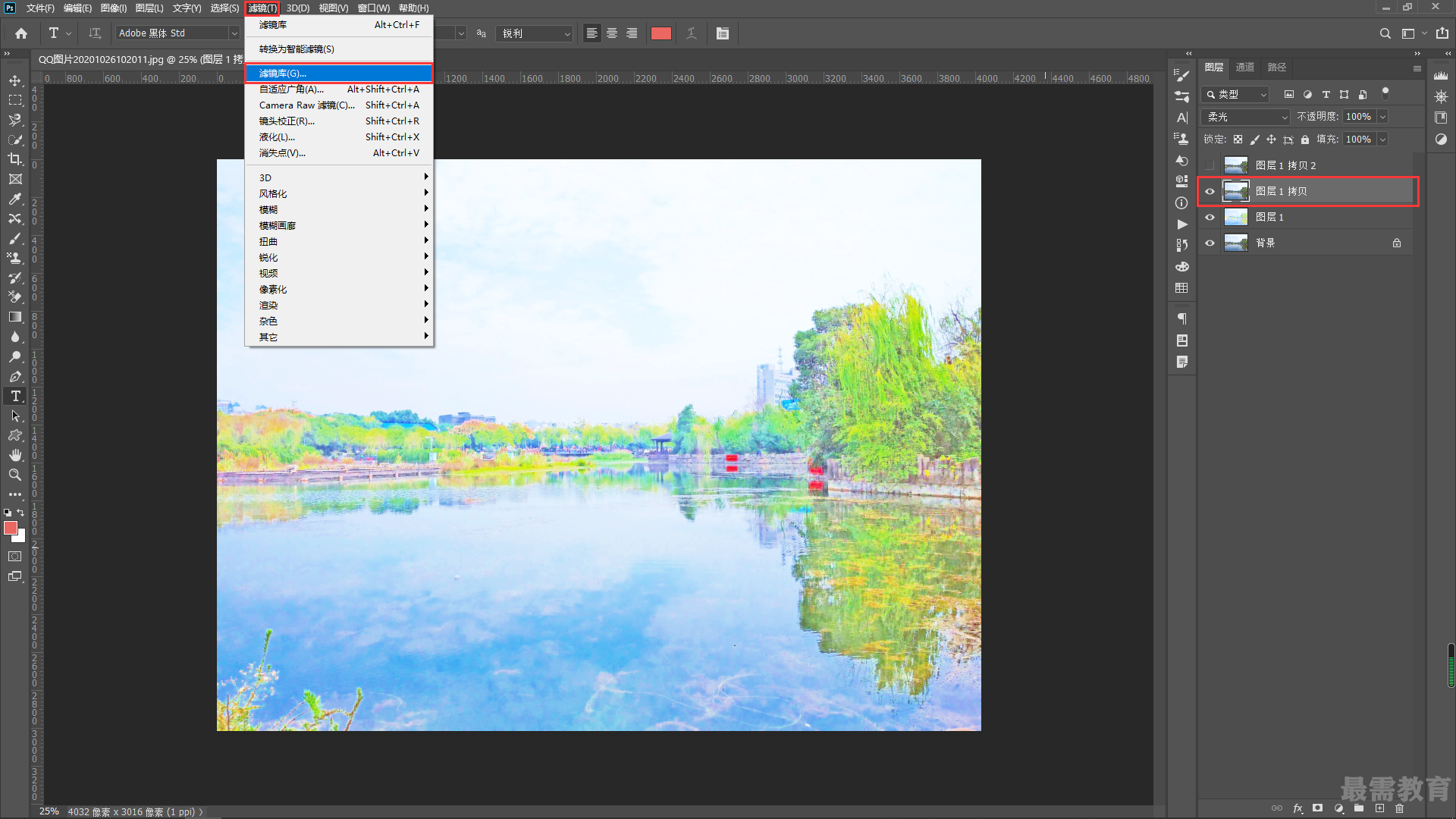Click the layer style fx icon

pos(1298,808)
